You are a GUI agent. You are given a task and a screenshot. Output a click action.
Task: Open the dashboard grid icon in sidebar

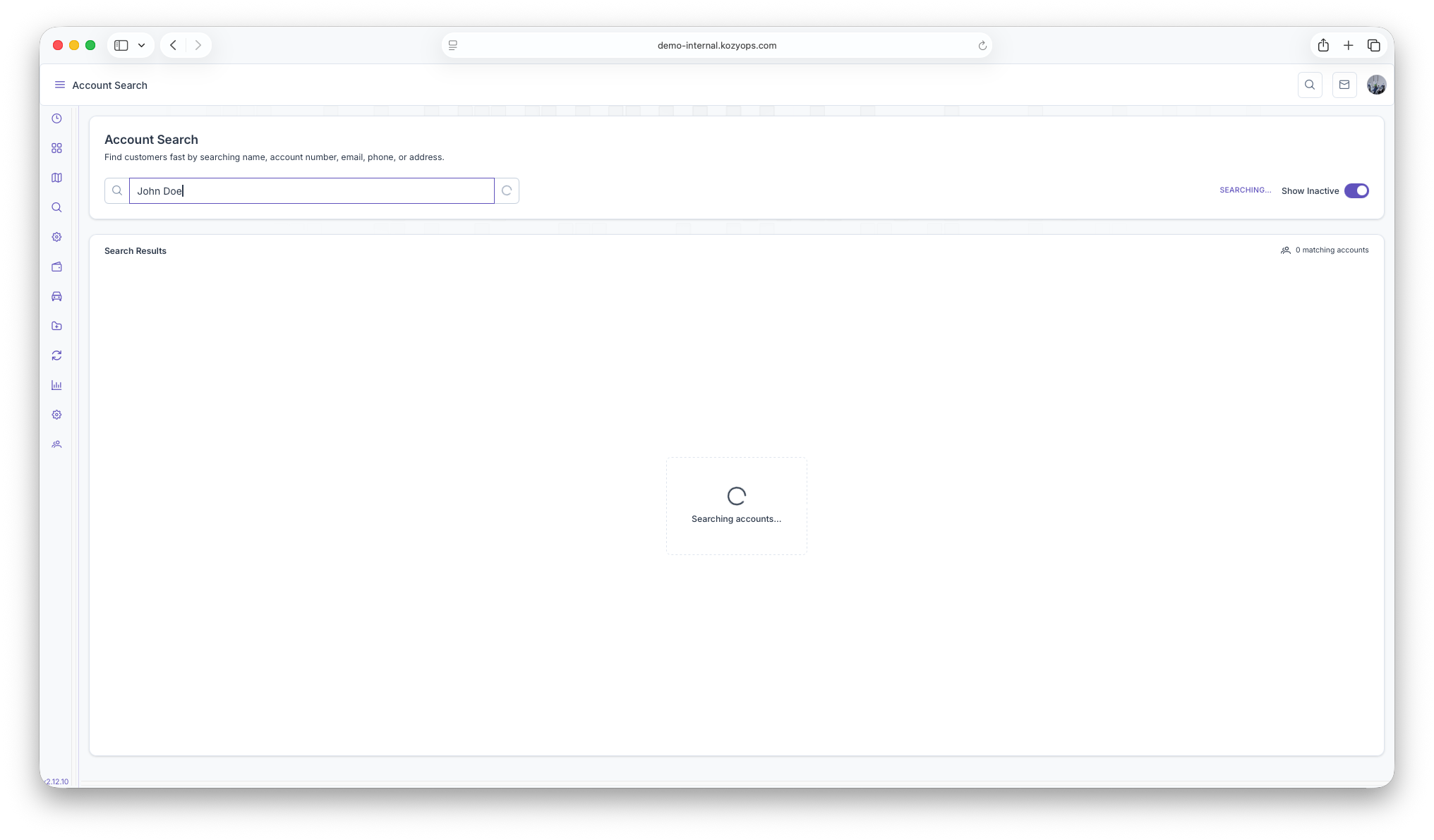[x=56, y=148]
